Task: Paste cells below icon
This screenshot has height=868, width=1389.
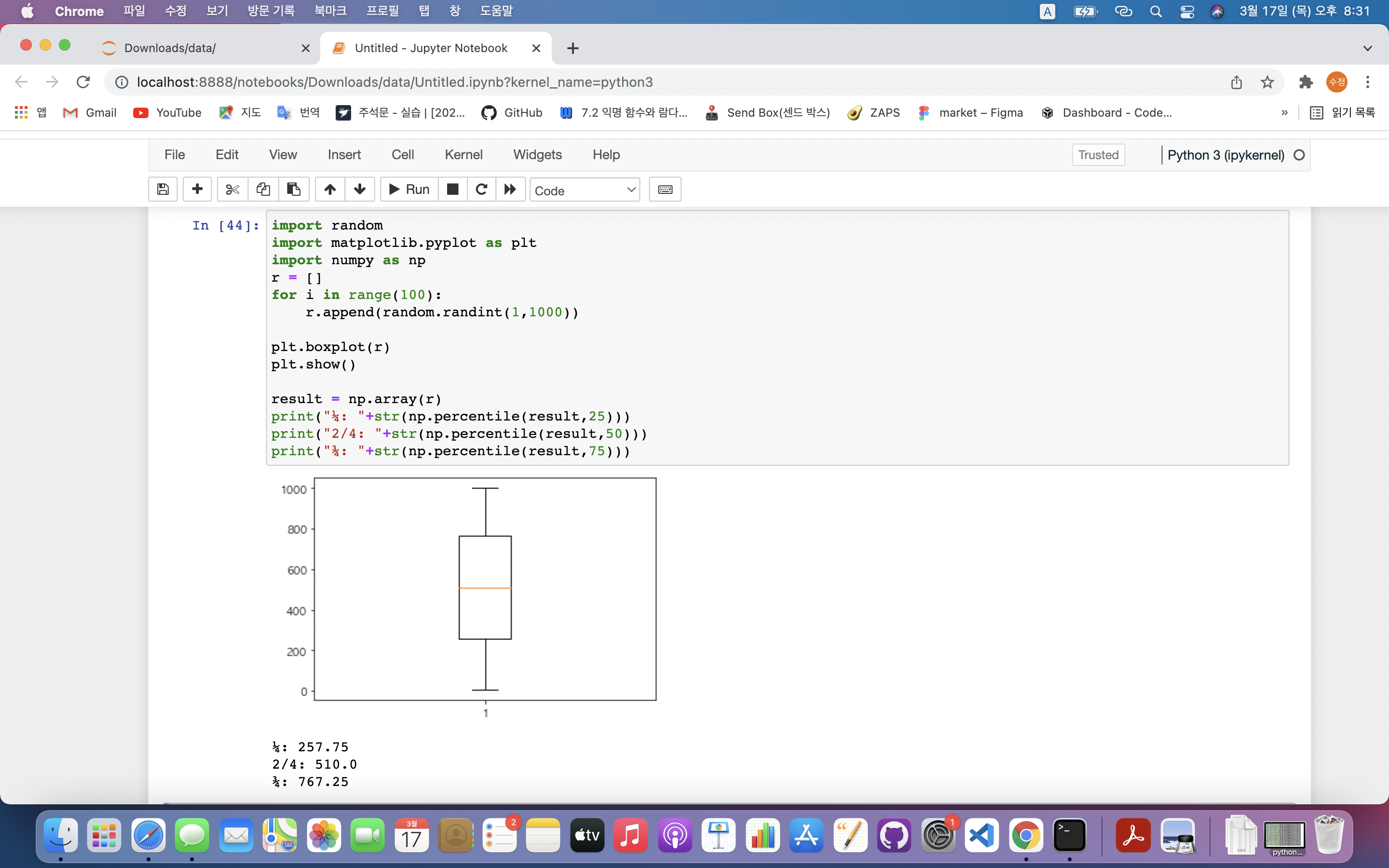Action: click(x=293, y=190)
